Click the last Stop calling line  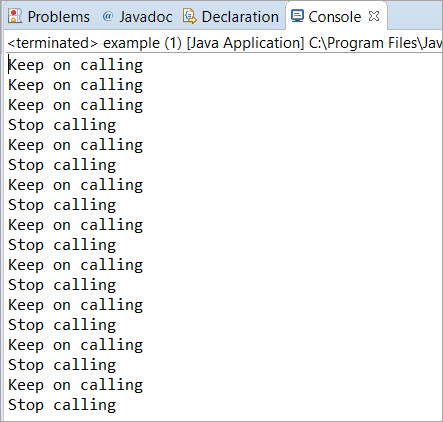coord(62,405)
